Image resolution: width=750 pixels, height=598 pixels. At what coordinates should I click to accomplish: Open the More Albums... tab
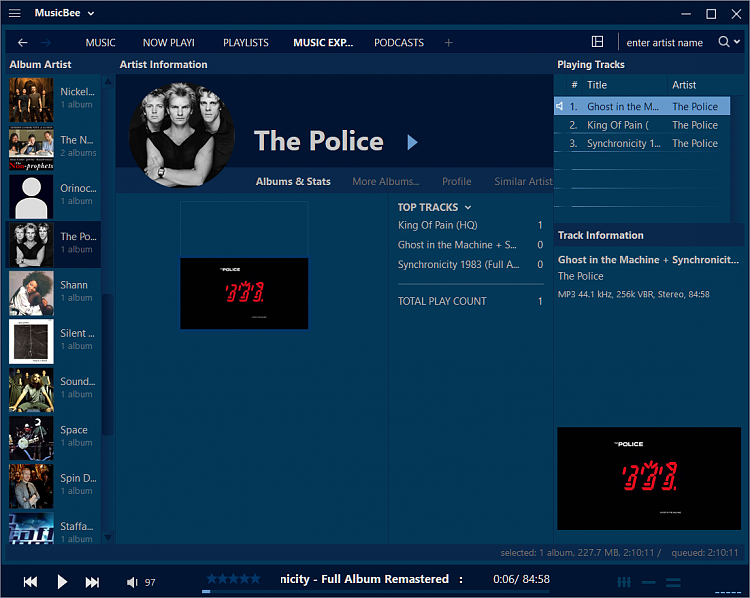(386, 181)
